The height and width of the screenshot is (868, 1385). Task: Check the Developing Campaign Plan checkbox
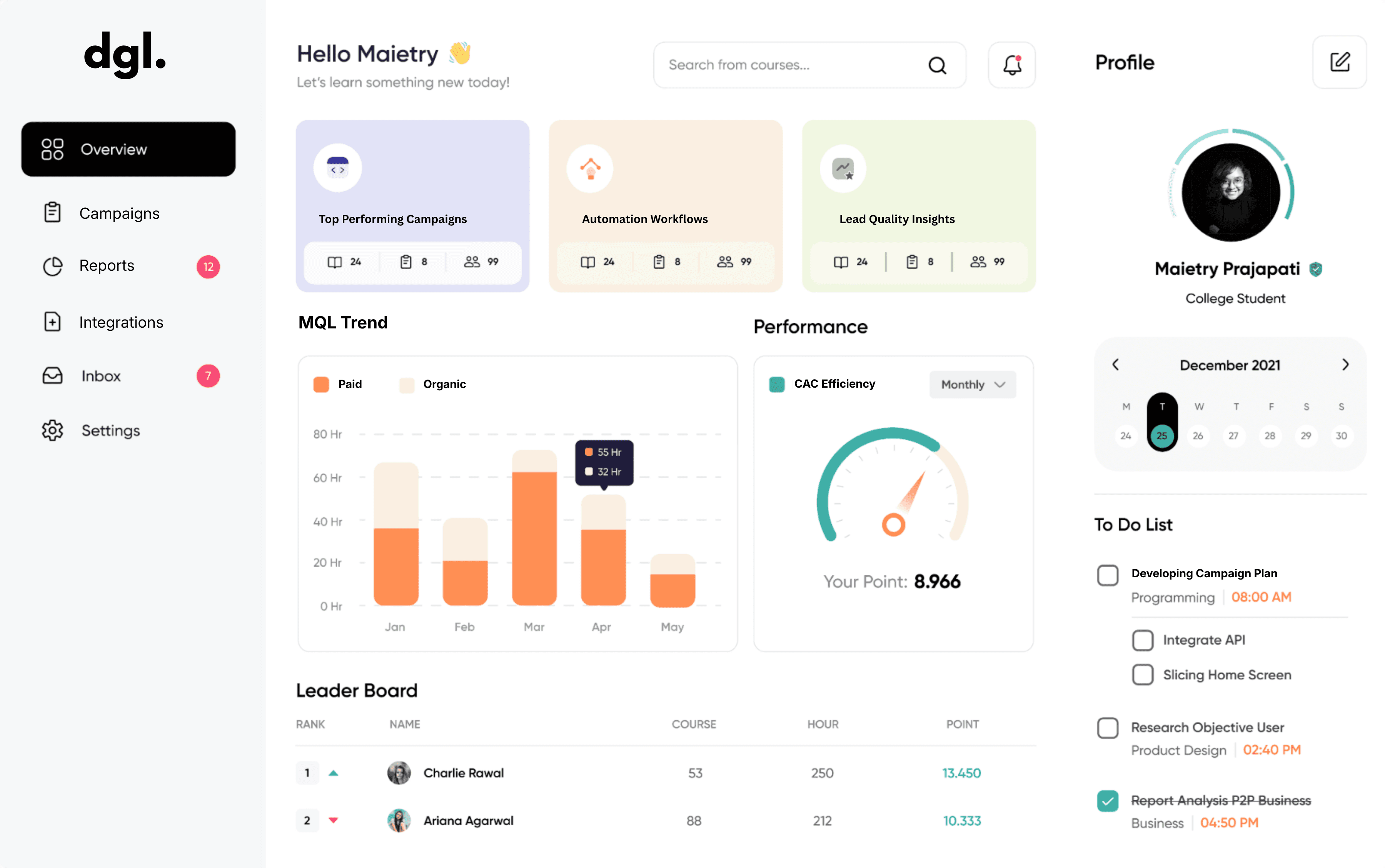pos(1108,575)
